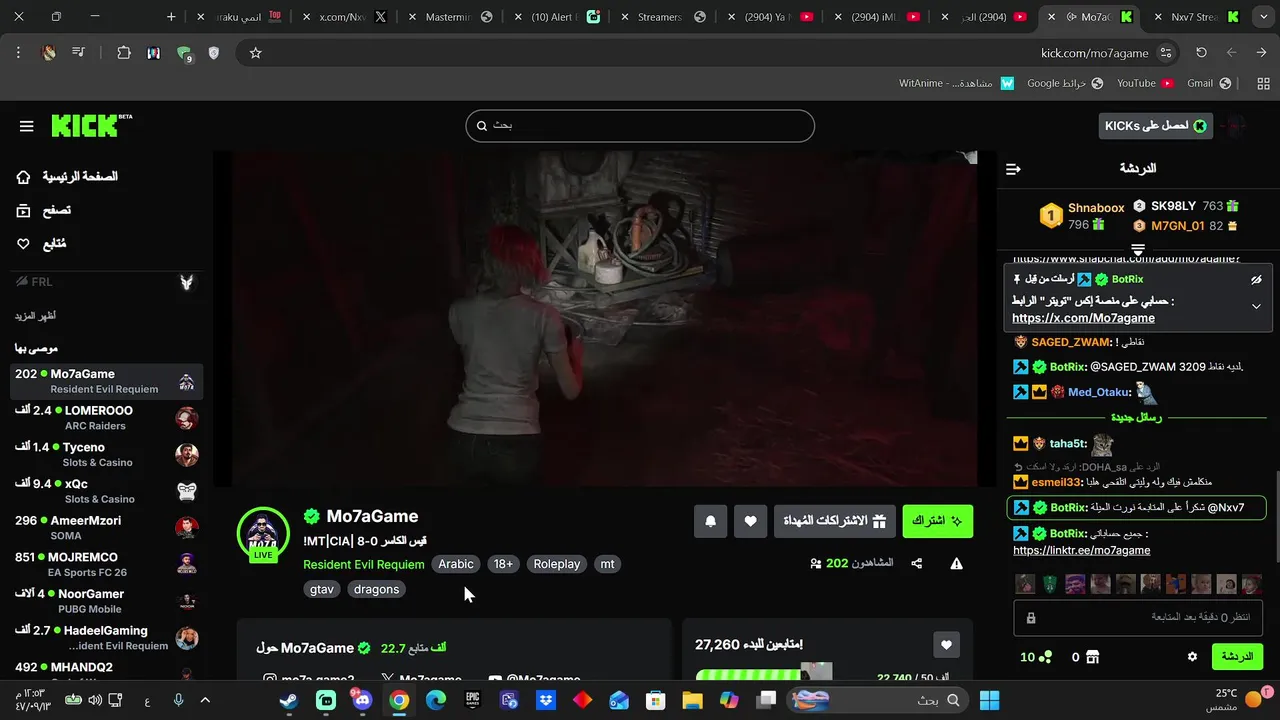
Task: Open chat settings gear
Action: click(1192, 657)
